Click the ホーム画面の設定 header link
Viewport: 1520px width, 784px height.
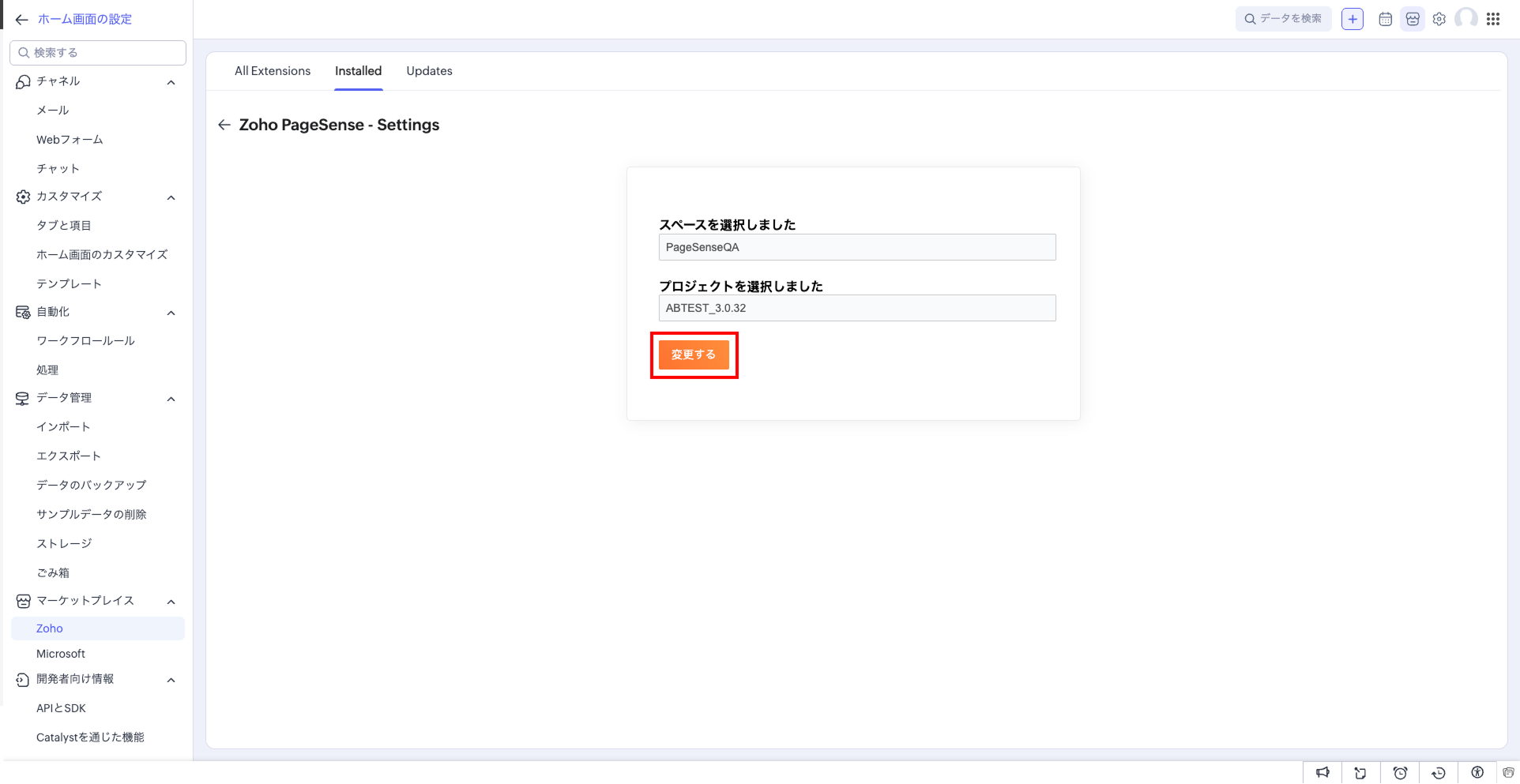pos(85,20)
